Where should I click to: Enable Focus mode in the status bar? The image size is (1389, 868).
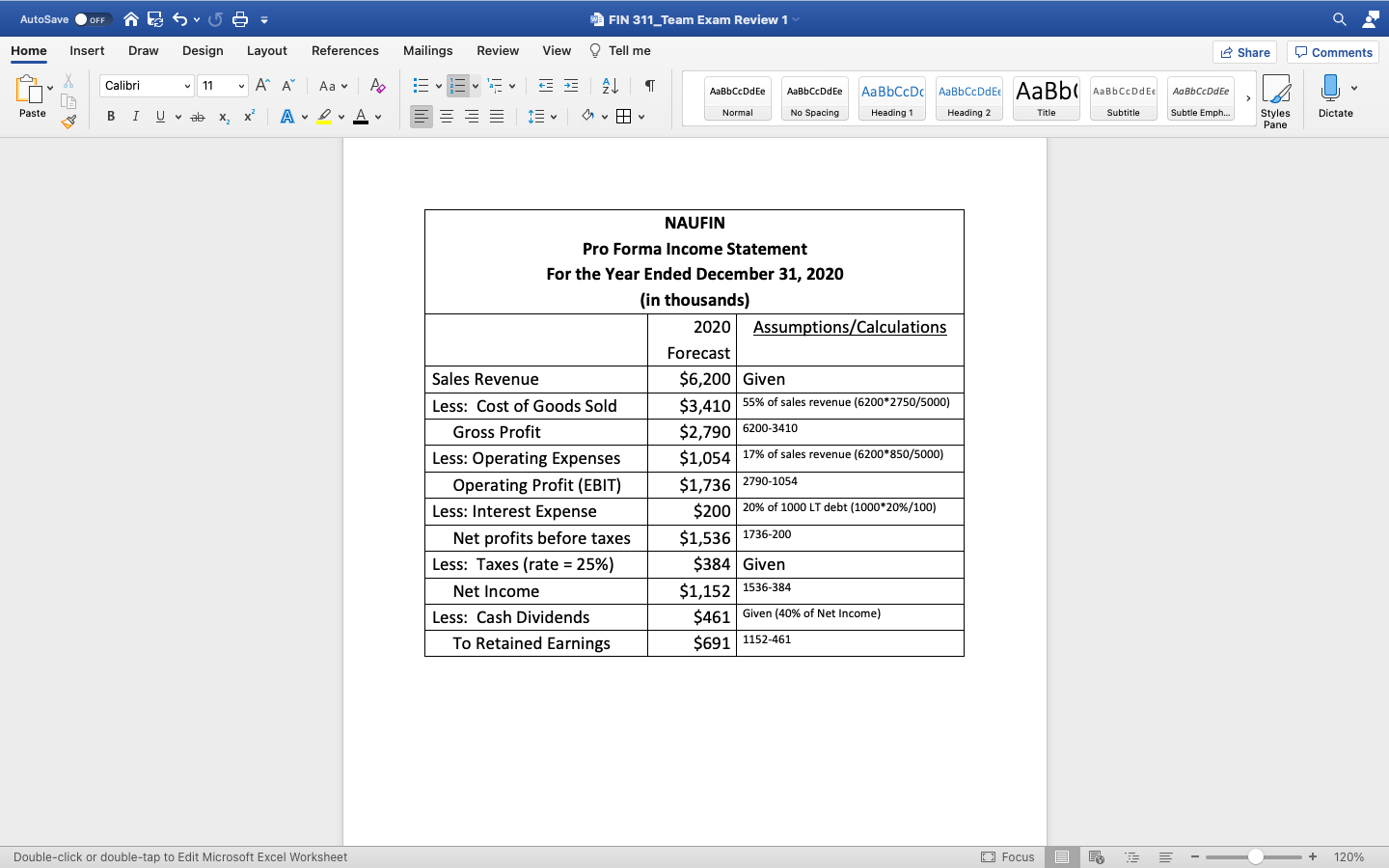(x=1008, y=856)
